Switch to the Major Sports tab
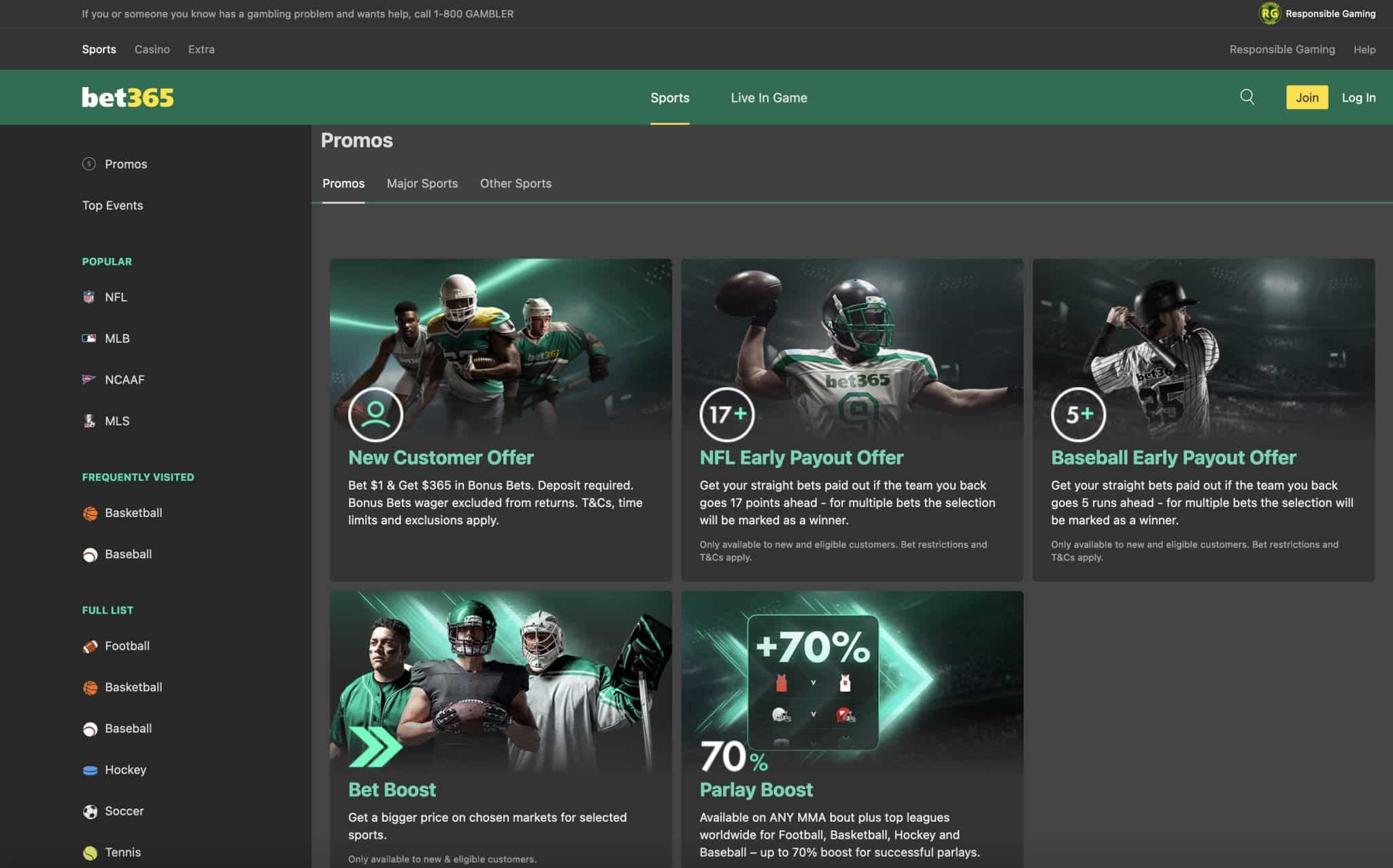1393x868 pixels. pyautogui.click(x=422, y=183)
